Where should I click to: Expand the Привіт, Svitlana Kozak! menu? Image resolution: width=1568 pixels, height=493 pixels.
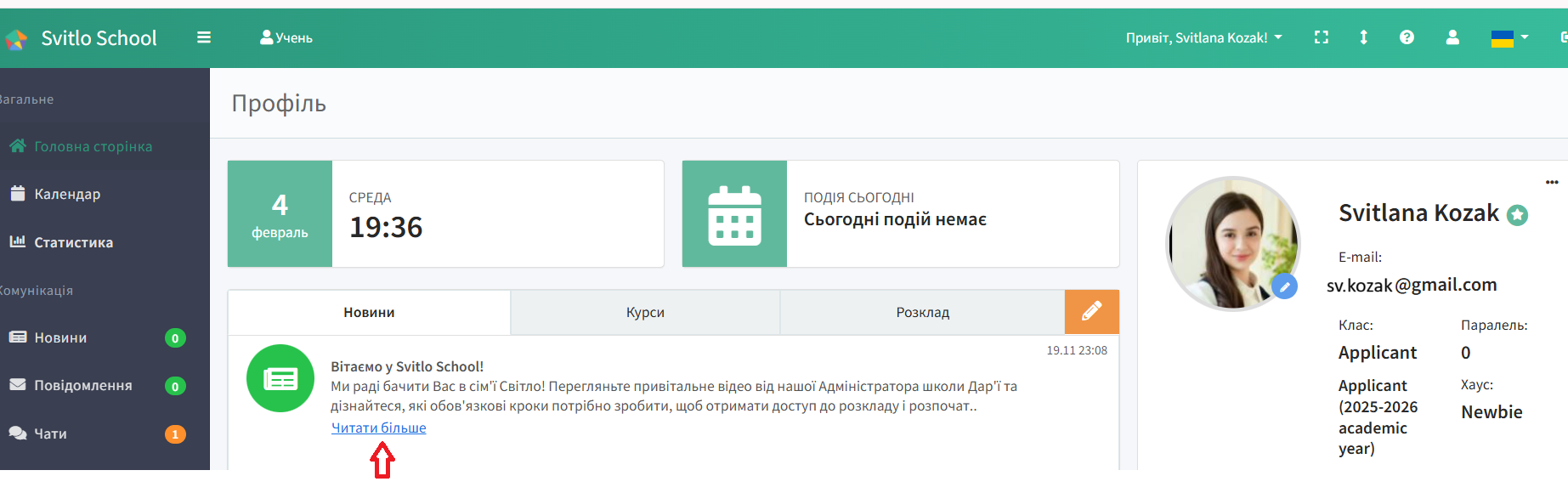click(x=1203, y=38)
